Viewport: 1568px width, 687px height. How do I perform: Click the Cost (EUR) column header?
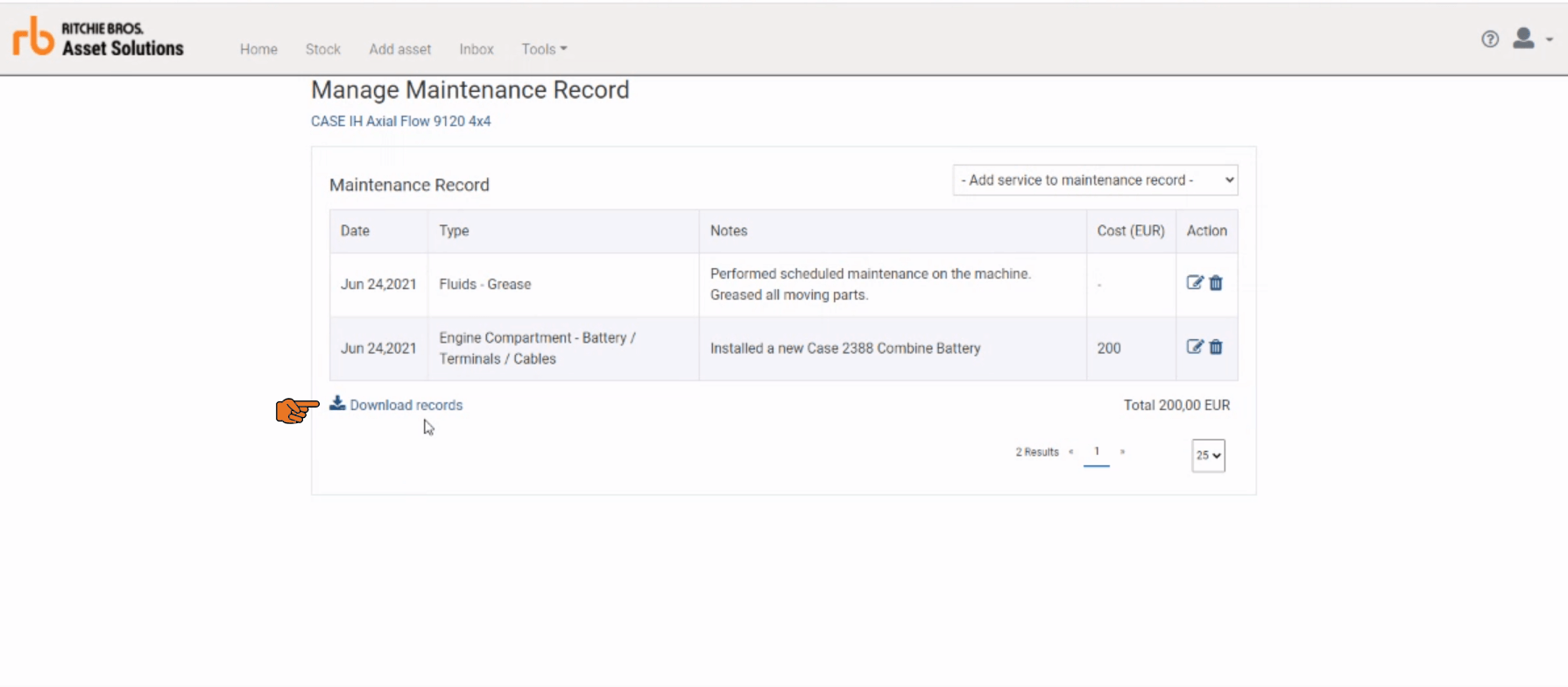tap(1131, 230)
